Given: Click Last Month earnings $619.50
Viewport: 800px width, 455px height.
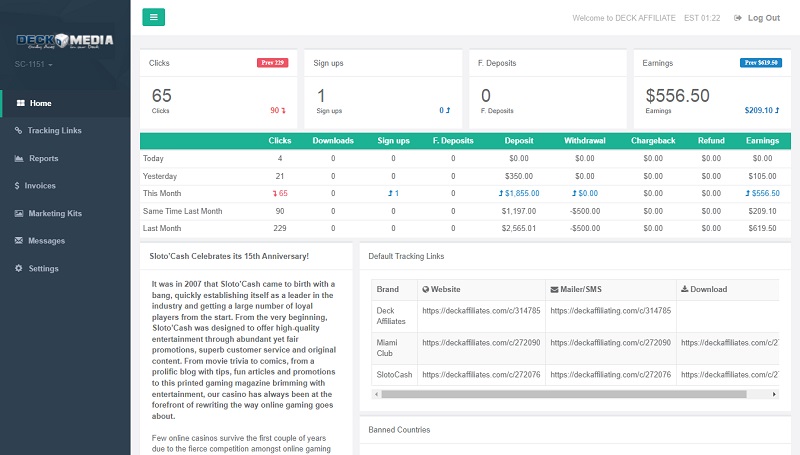Looking at the screenshot, I should pos(762,229).
